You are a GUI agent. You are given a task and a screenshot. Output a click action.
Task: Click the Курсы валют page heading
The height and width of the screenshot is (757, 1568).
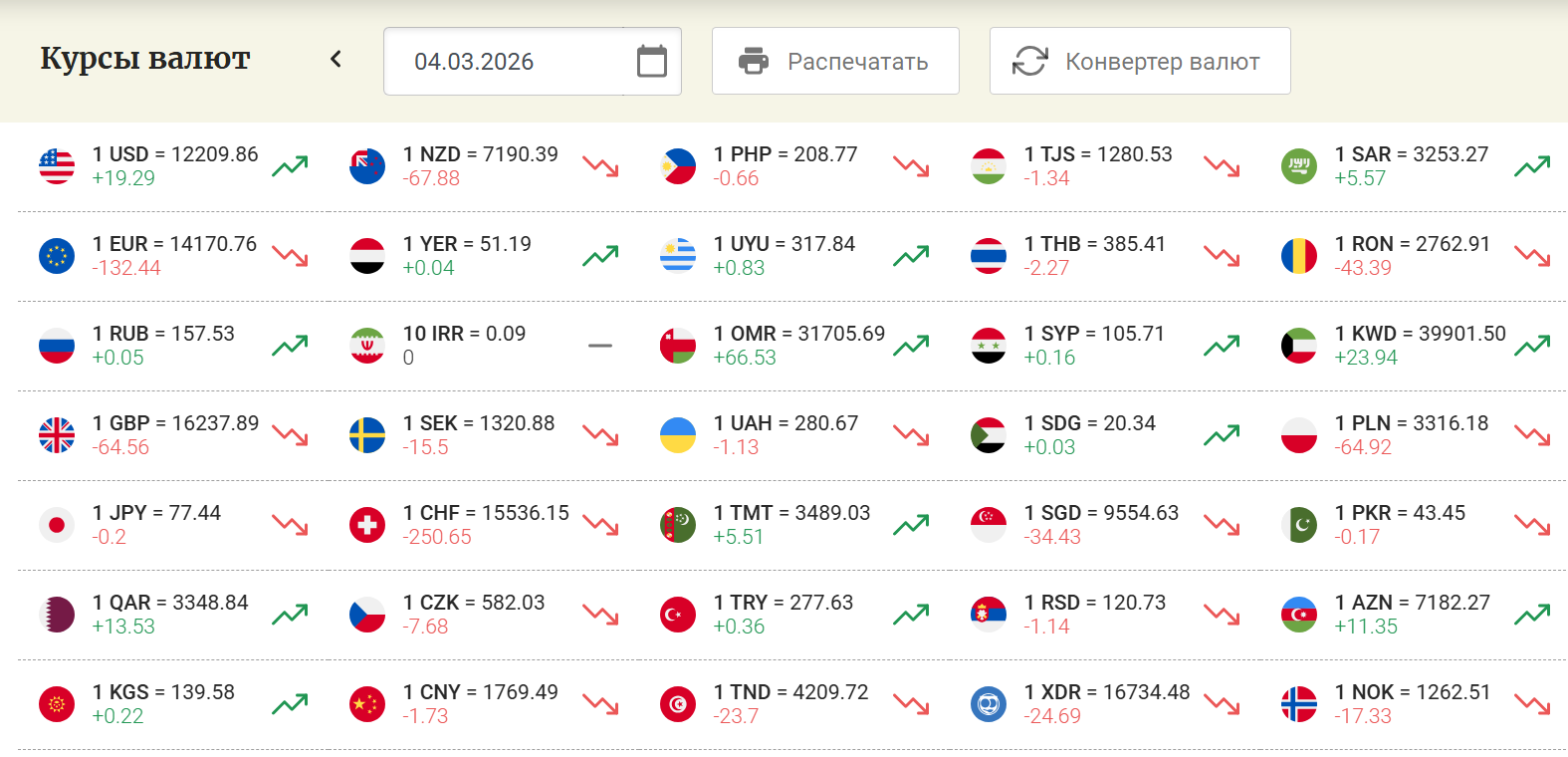pyautogui.click(x=145, y=59)
